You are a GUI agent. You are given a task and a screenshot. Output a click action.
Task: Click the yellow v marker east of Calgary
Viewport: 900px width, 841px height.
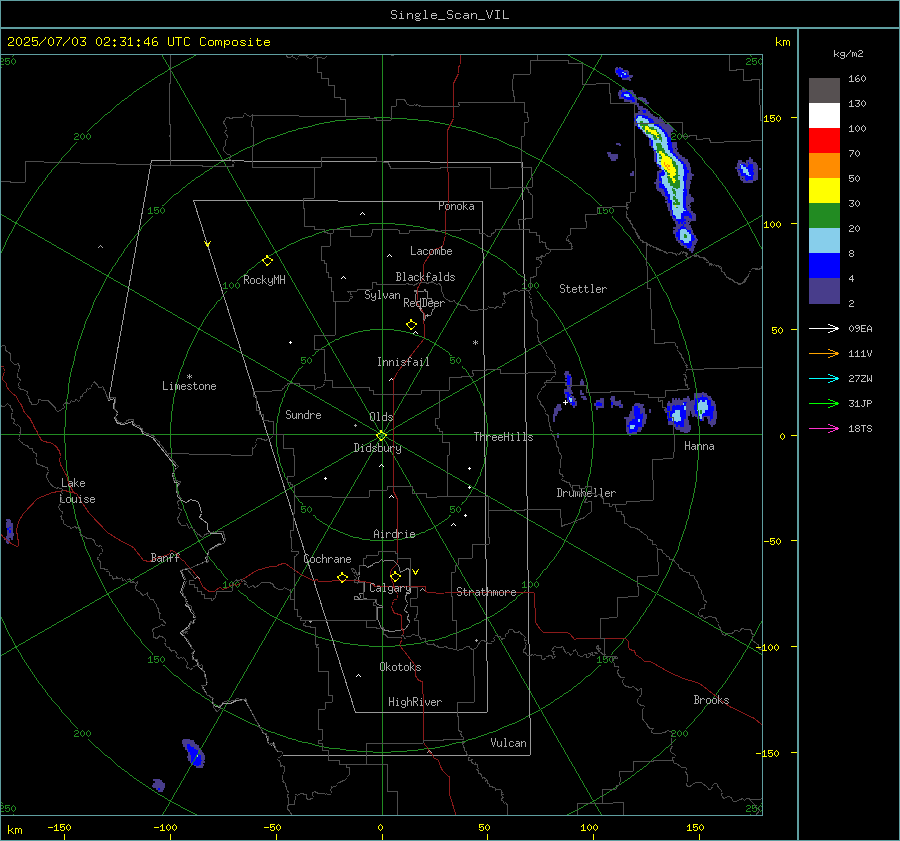pyautogui.click(x=415, y=572)
